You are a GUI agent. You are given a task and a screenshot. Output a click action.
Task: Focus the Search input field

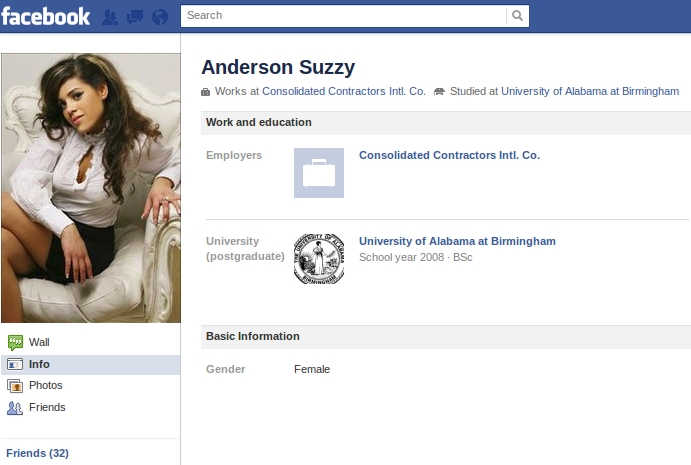[344, 16]
